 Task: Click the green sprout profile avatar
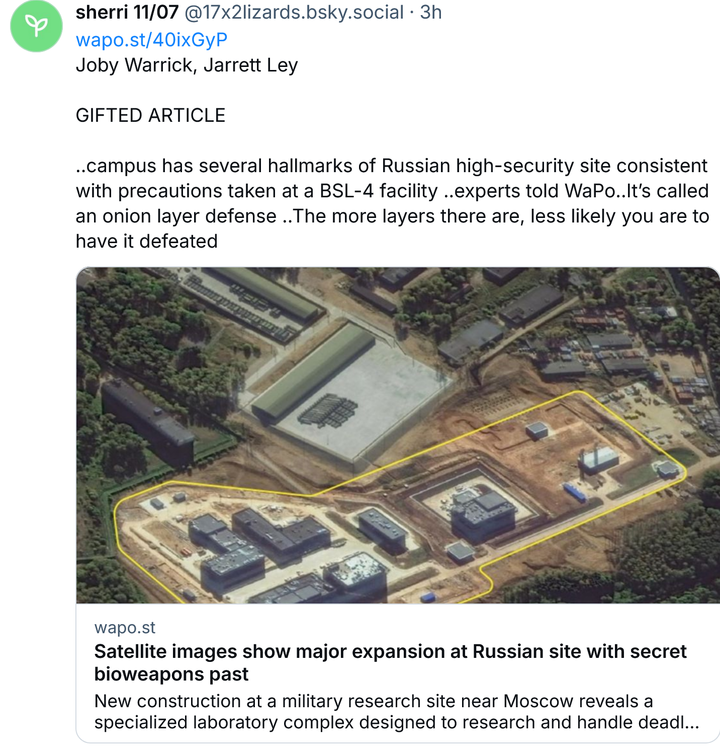(36, 27)
